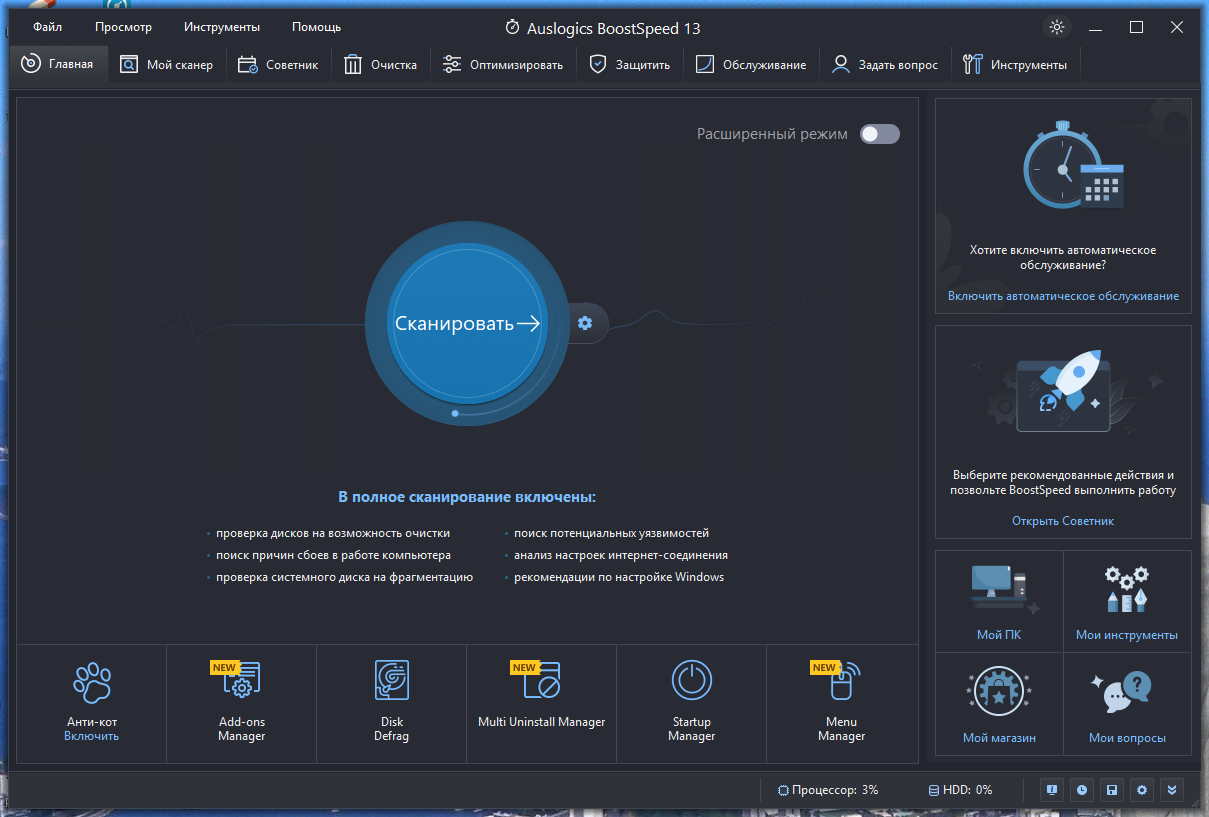Expand the double-chevron in status bar
The width and height of the screenshot is (1209, 817).
click(x=1173, y=790)
